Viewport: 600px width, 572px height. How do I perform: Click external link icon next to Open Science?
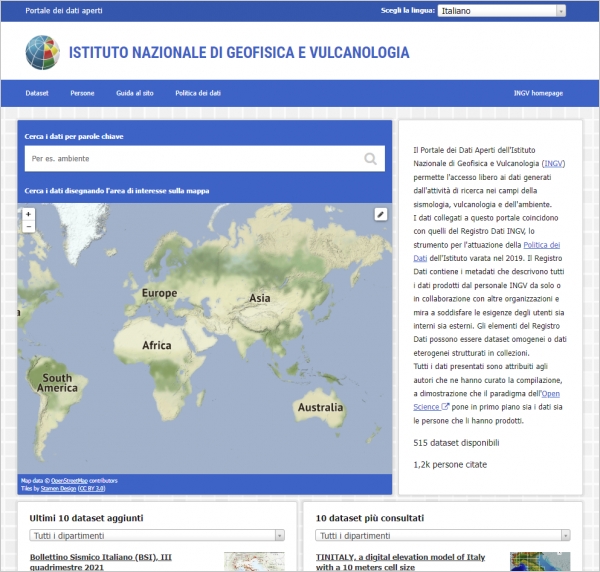coord(445,407)
